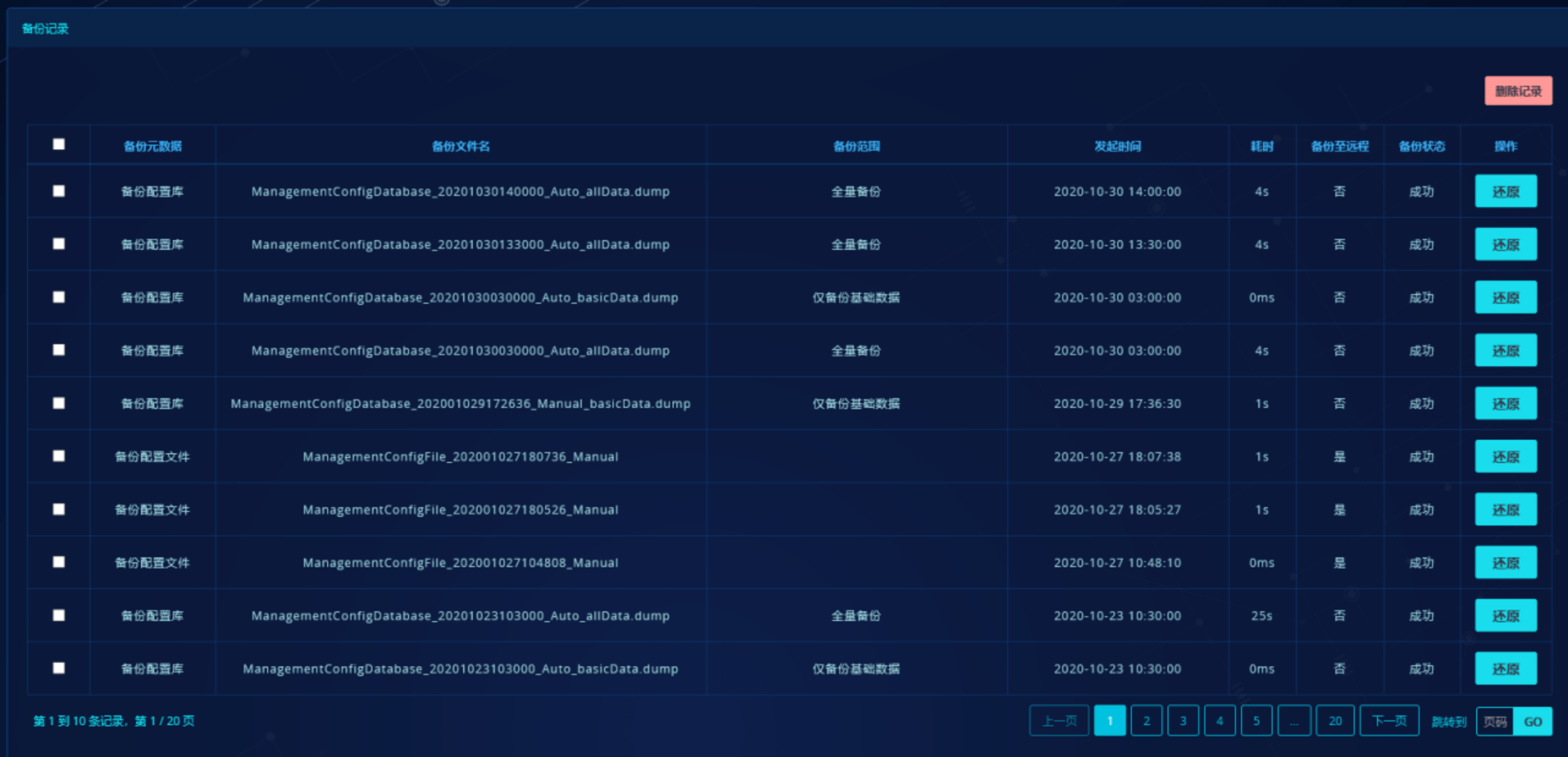Tick checkbox for 20201029172636_Manual_basicData.dump row

pyautogui.click(x=59, y=403)
